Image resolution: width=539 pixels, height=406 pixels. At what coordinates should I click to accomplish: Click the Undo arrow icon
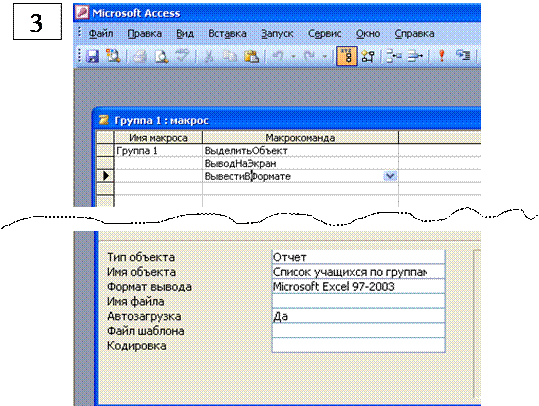point(278,56)
